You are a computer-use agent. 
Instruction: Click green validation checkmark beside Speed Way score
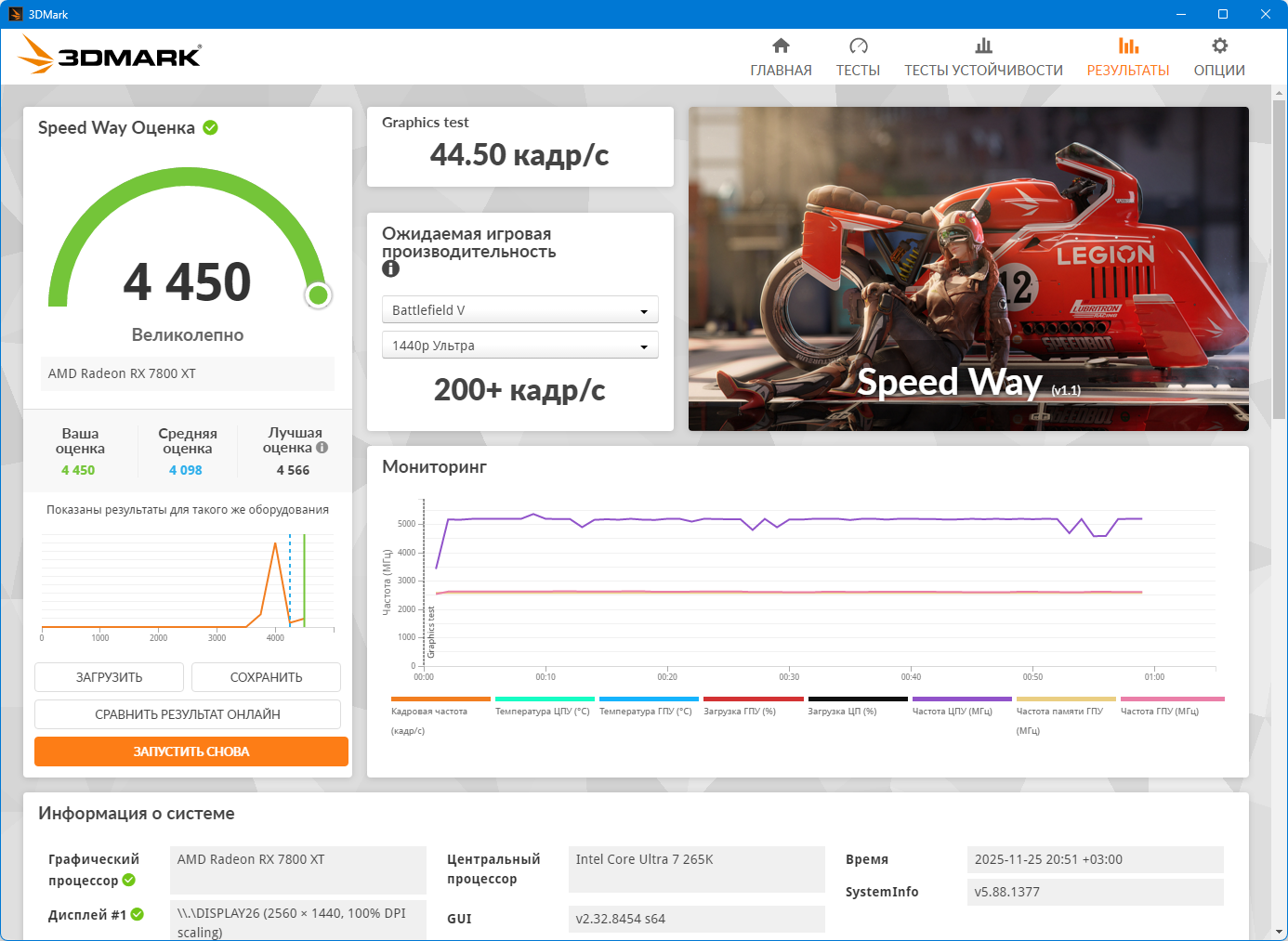coord(211,128)
